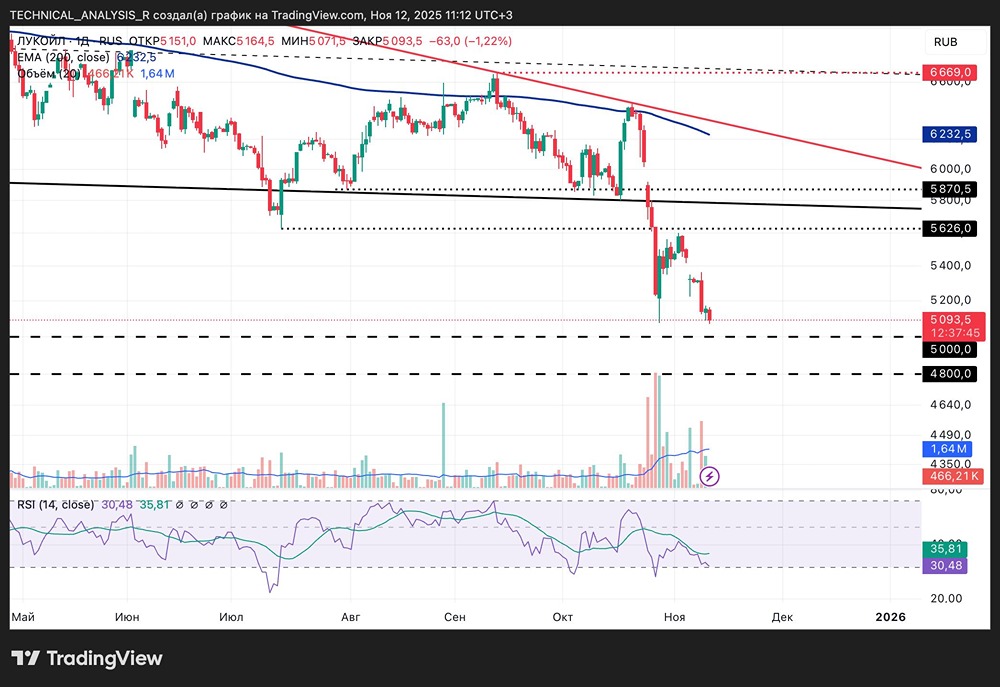Click the current price 5 093,5 label
The width and height of the screenshot is (1000, 687).
pos(951,319)
